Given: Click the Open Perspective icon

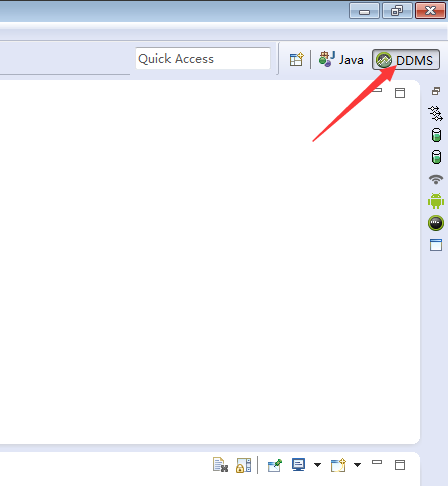Looking at the screenshot, I should (x=296, y=60).
